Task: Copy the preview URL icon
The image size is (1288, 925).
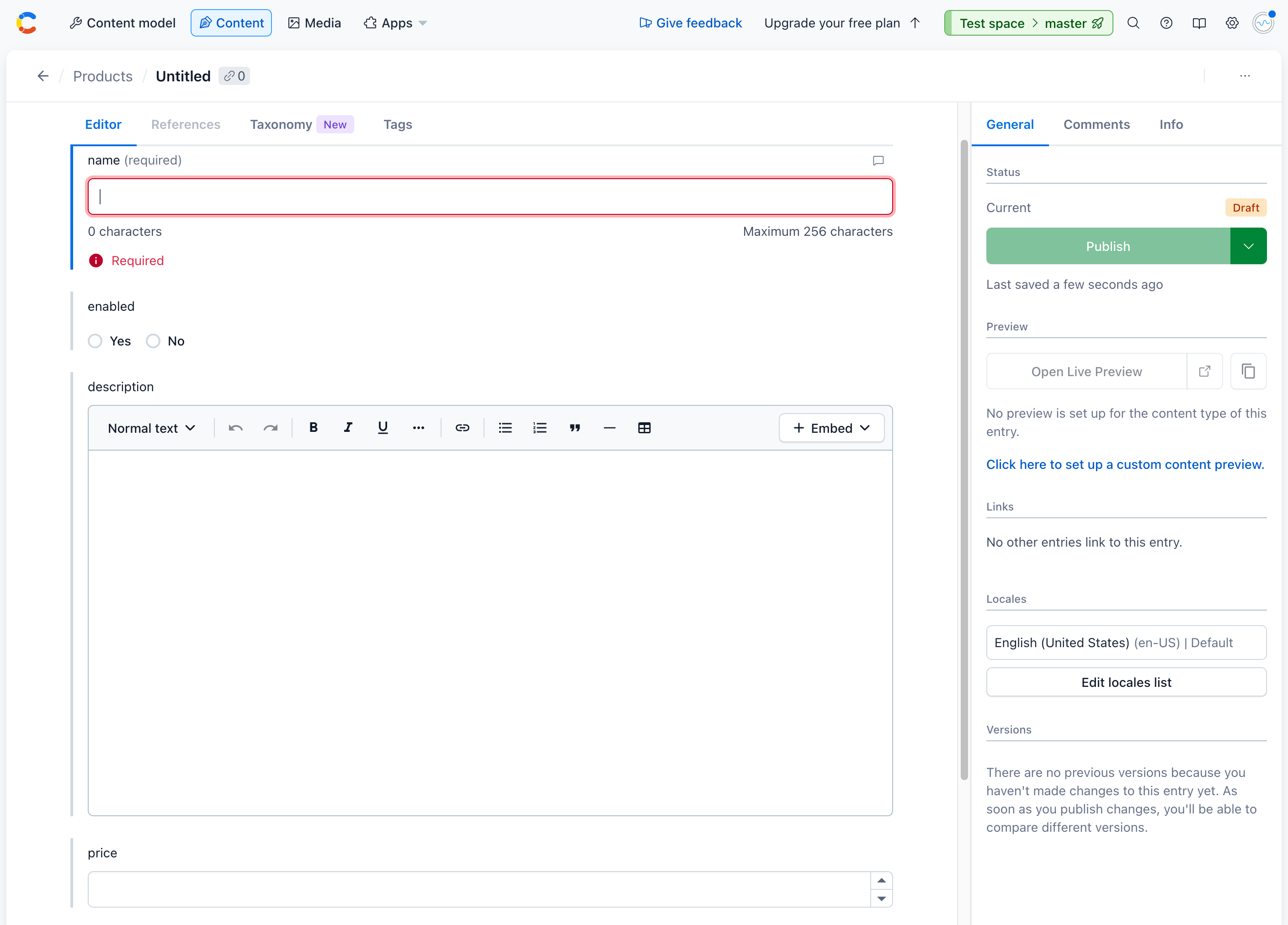Action: point(1248,372)
